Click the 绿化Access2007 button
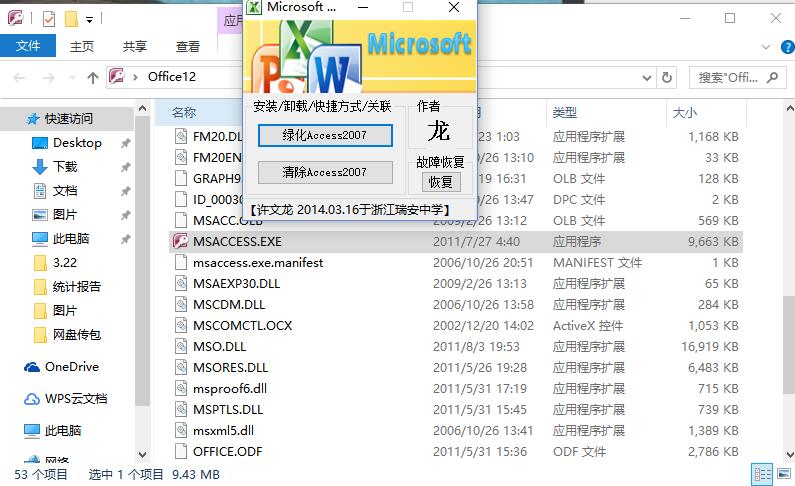795x486 pixels. [x=325, y=135]
